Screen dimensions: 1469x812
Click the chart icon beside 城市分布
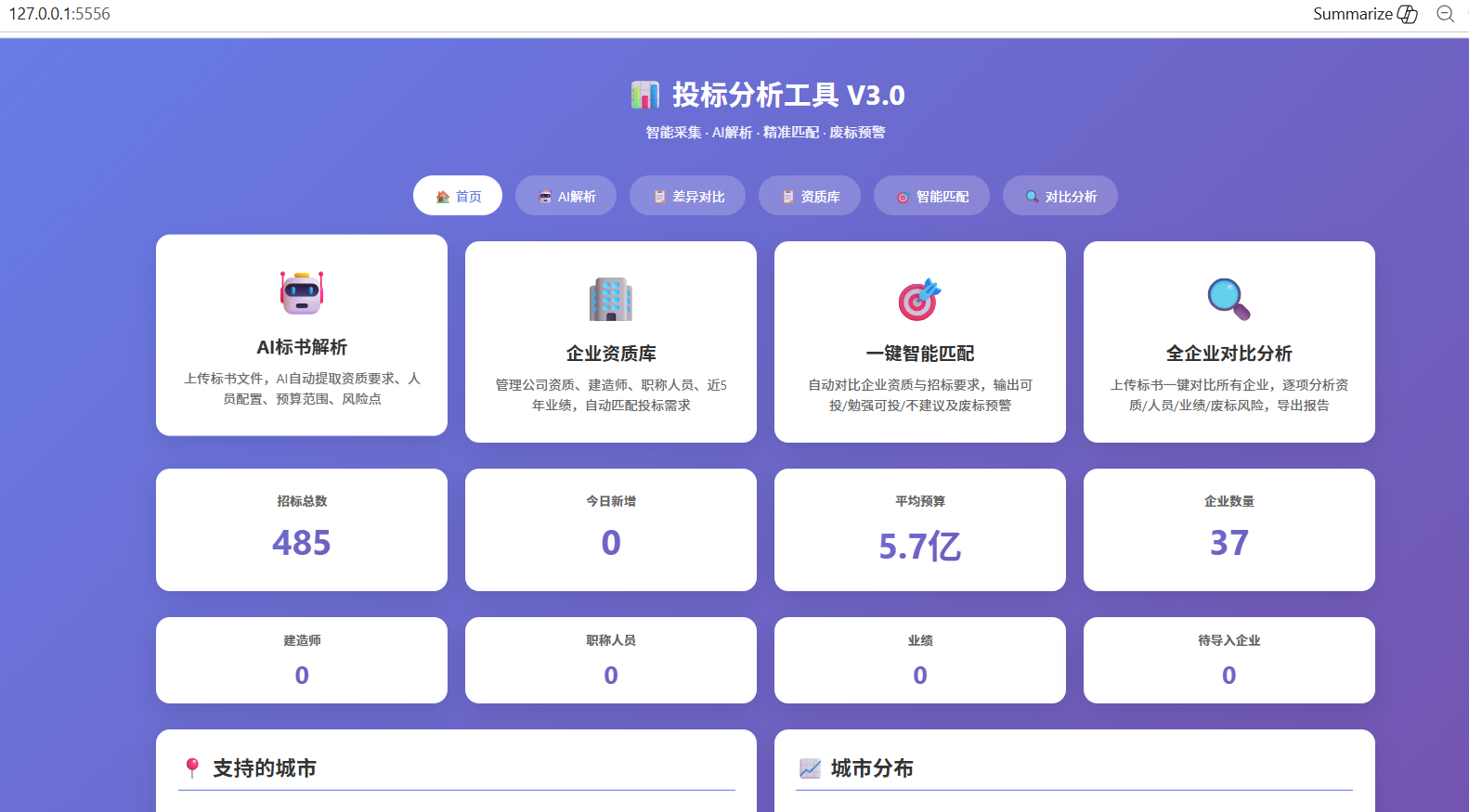(810, 767)
